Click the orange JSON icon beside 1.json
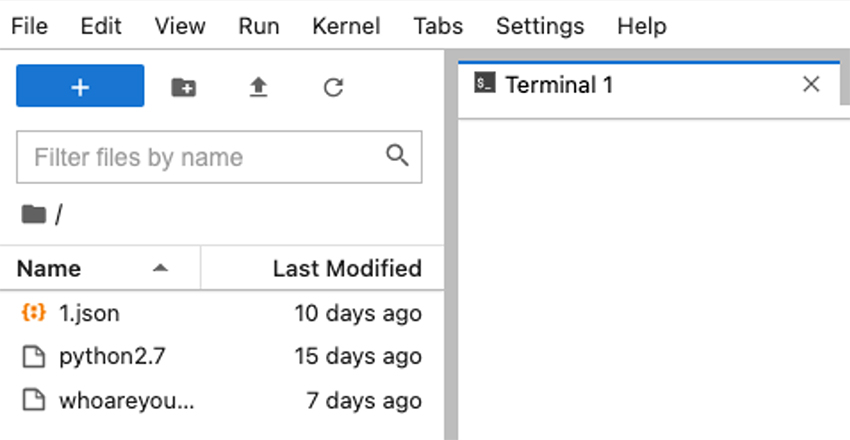This screenshot has height=440, width=850. coord(34,313)
